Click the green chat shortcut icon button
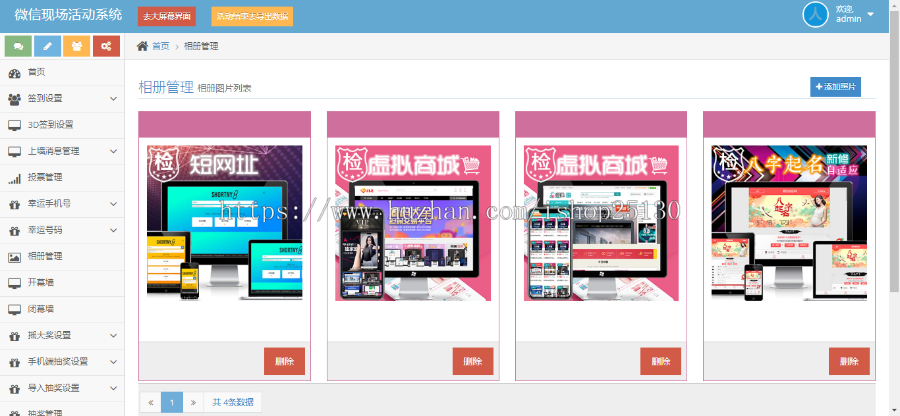This screenshot has width=900, height=416. (x=19, y=46)
